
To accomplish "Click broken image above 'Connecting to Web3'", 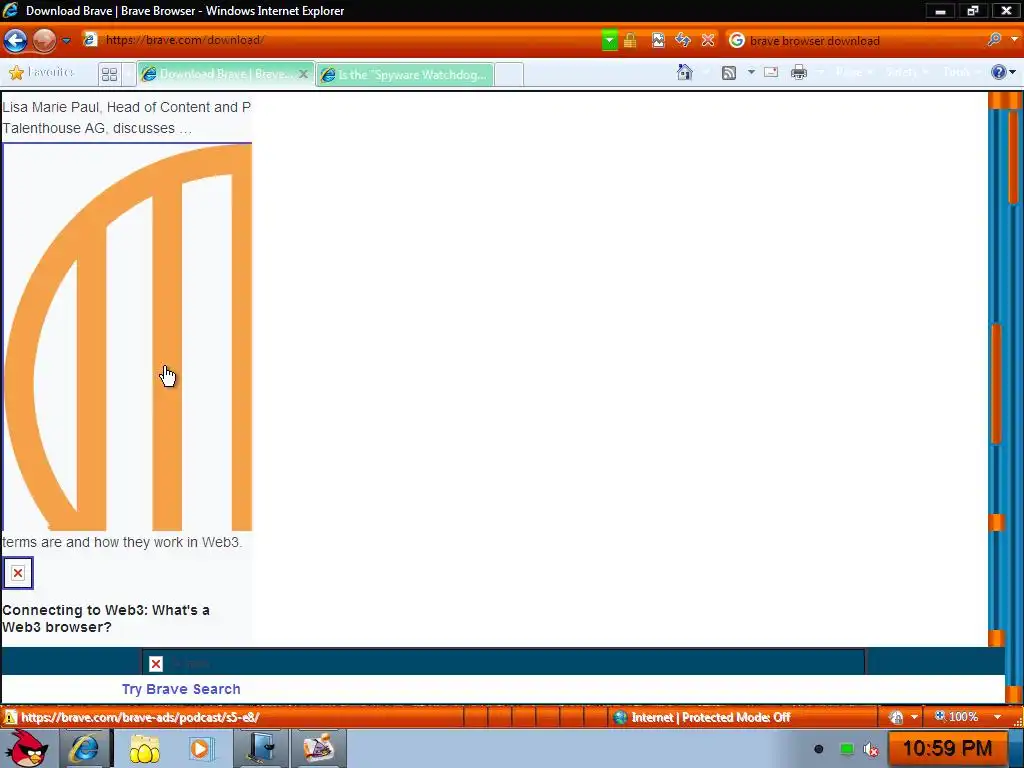I will point(18,573).
